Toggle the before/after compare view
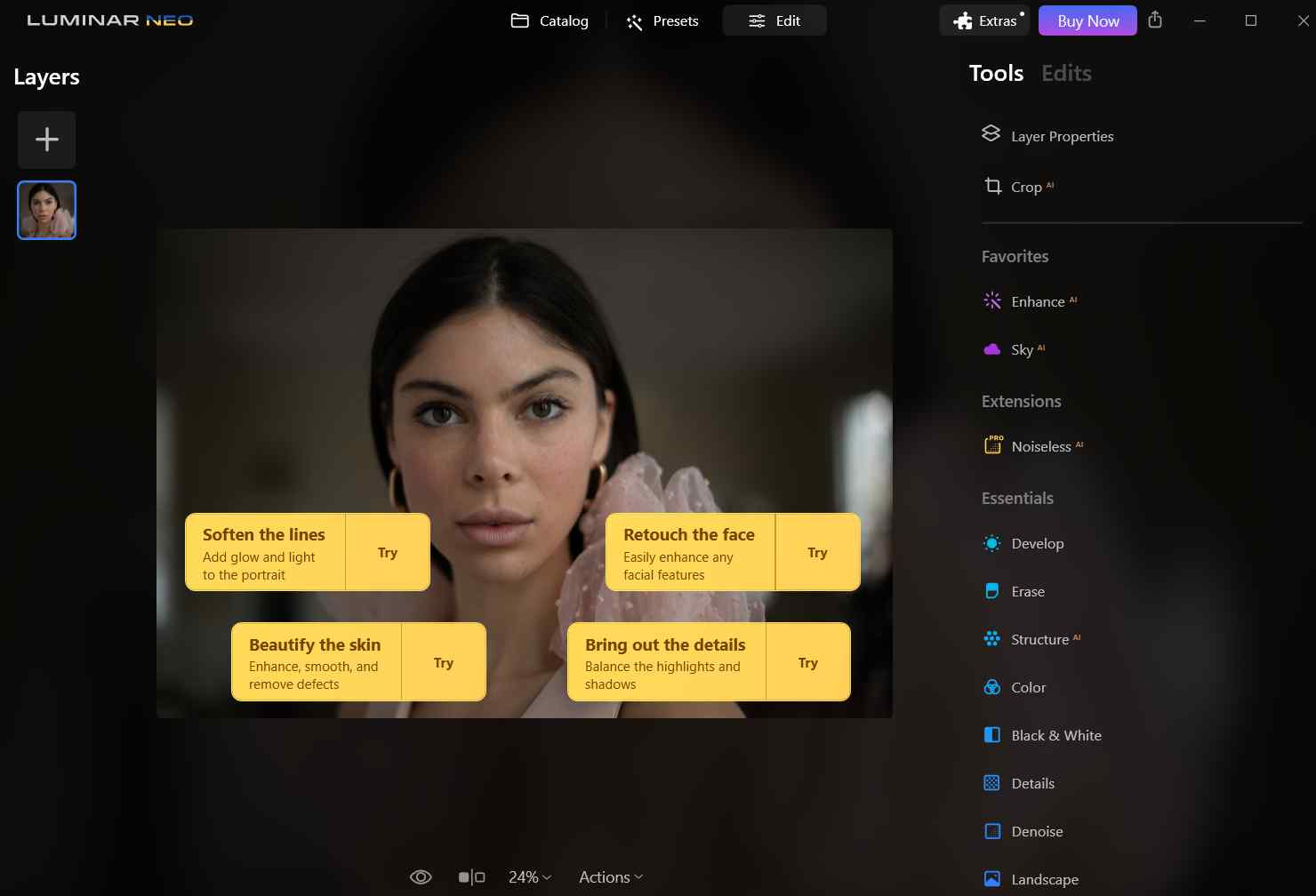 click(471, 877)
